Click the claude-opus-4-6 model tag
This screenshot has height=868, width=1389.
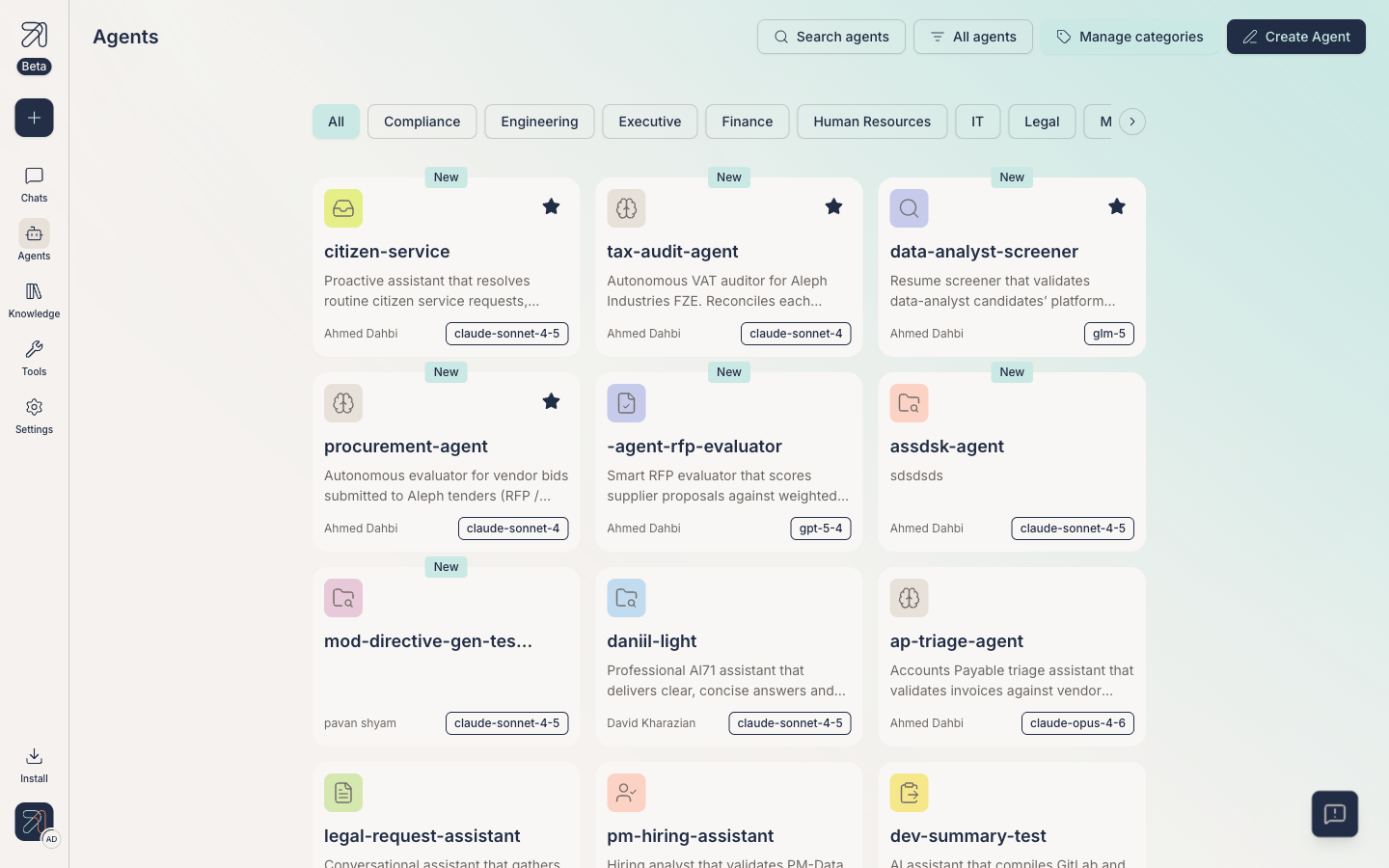(1077, 723)
